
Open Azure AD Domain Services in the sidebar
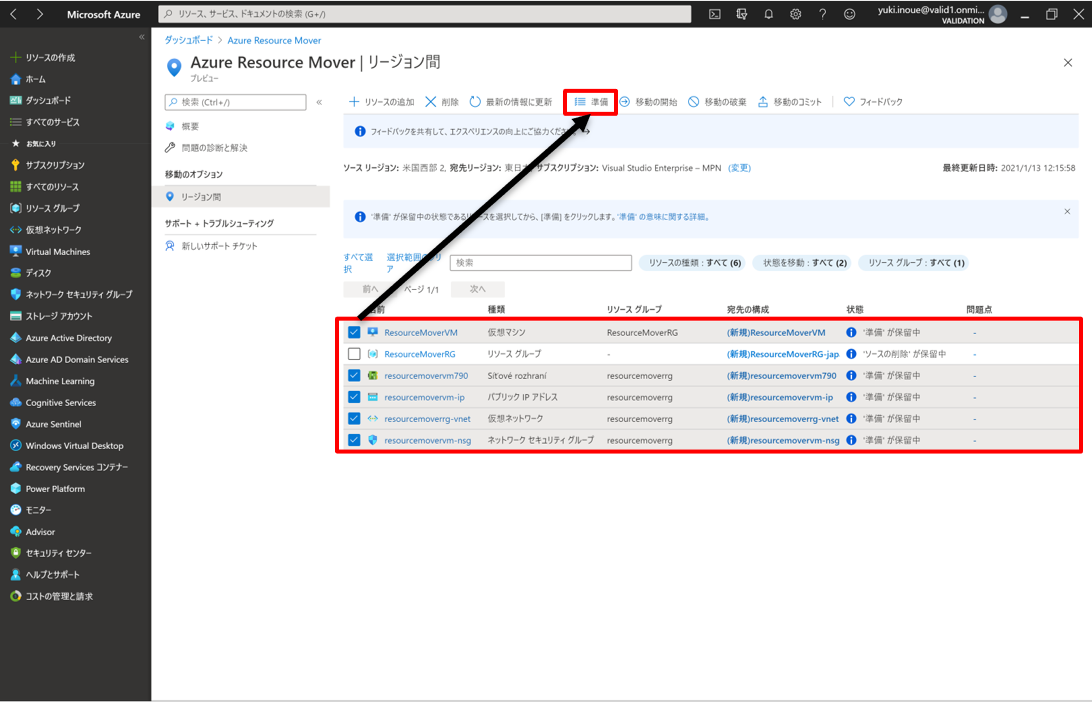[69, 359]
